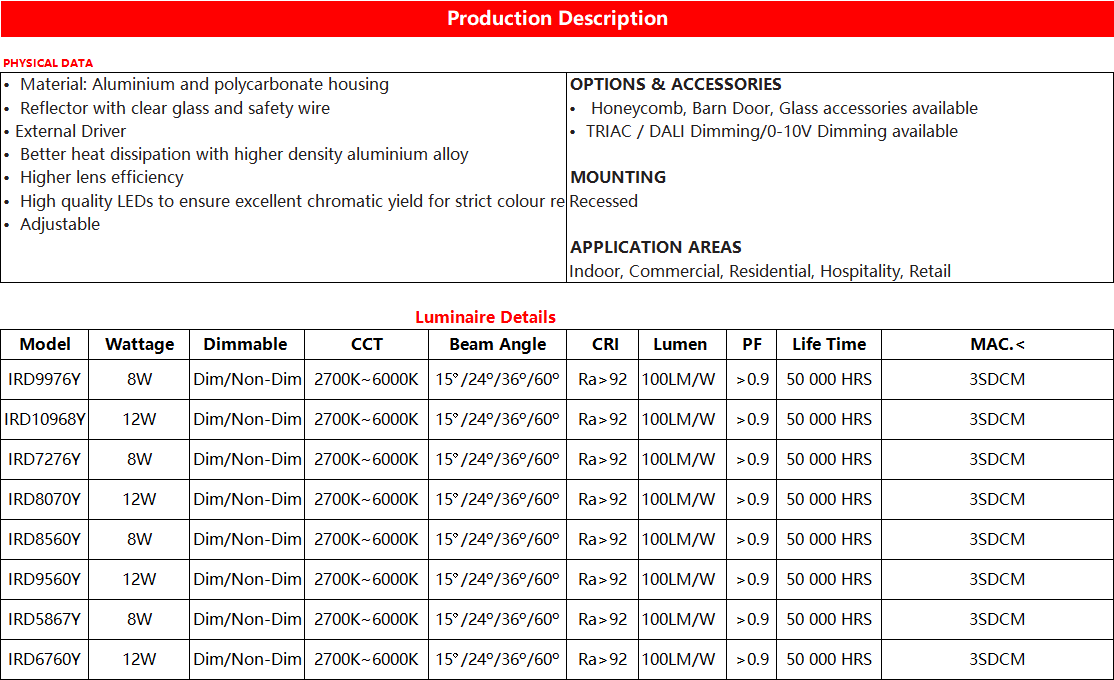Select the Luminaire Details red title
Image resolution: width=1114 pixels, height=680 pixels.
click(485, 317)
